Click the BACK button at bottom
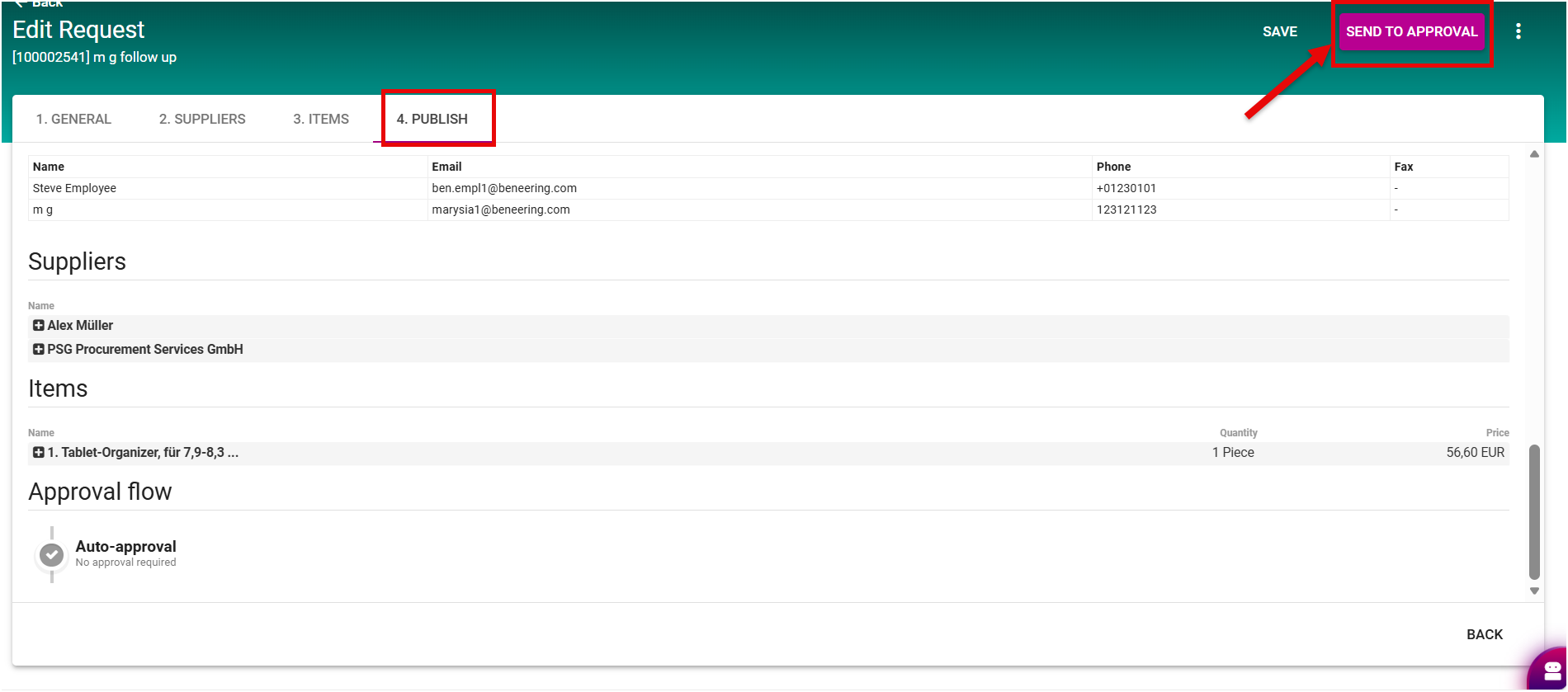Viewport: 1568px width, 692px height. click(1484, 634)
